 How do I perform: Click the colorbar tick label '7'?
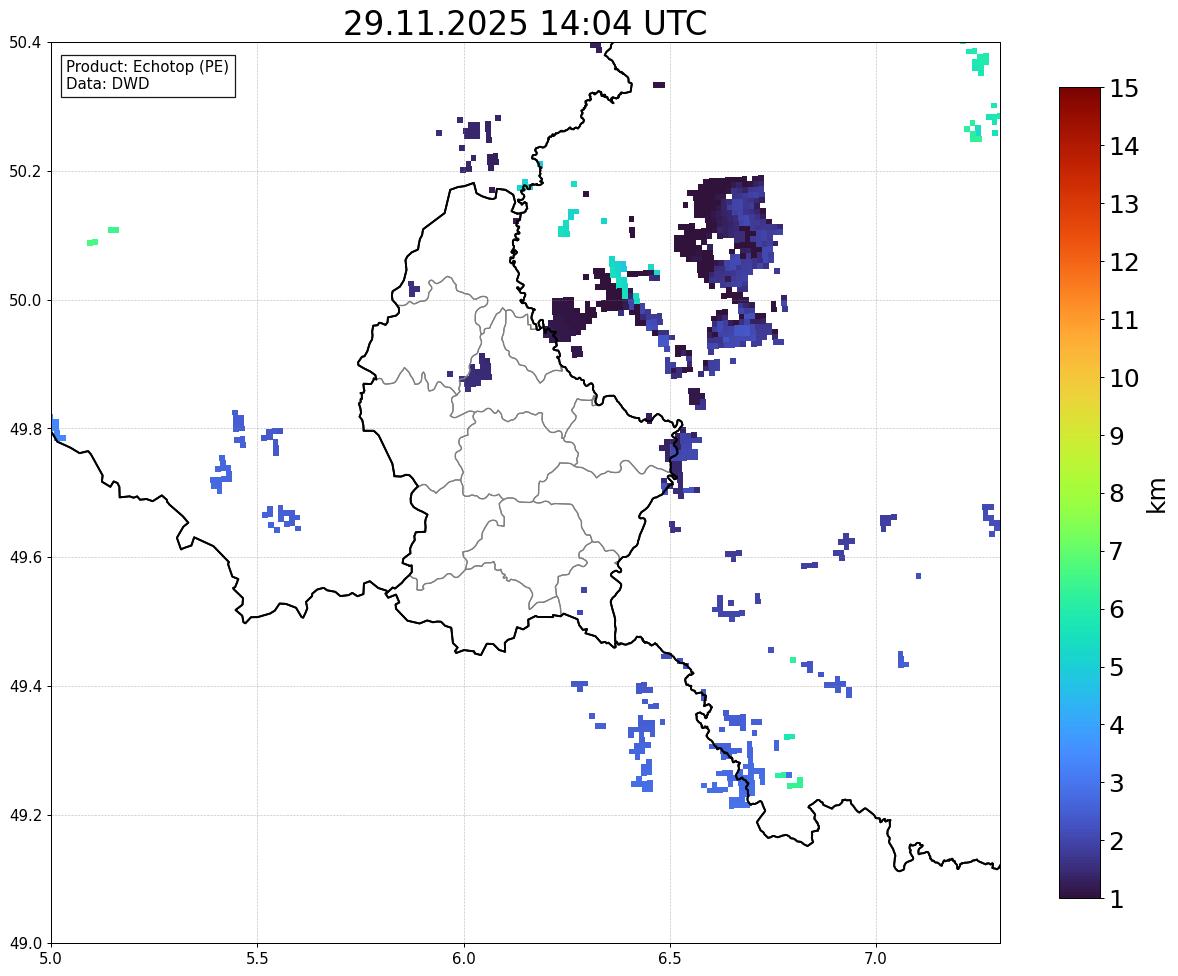click(x=1116, y=551)
